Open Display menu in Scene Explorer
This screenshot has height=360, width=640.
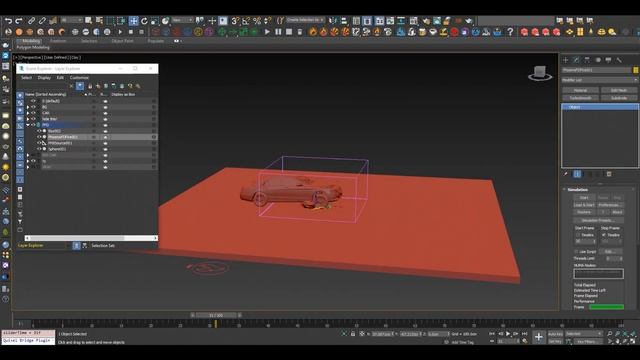[x=44, y=78]
